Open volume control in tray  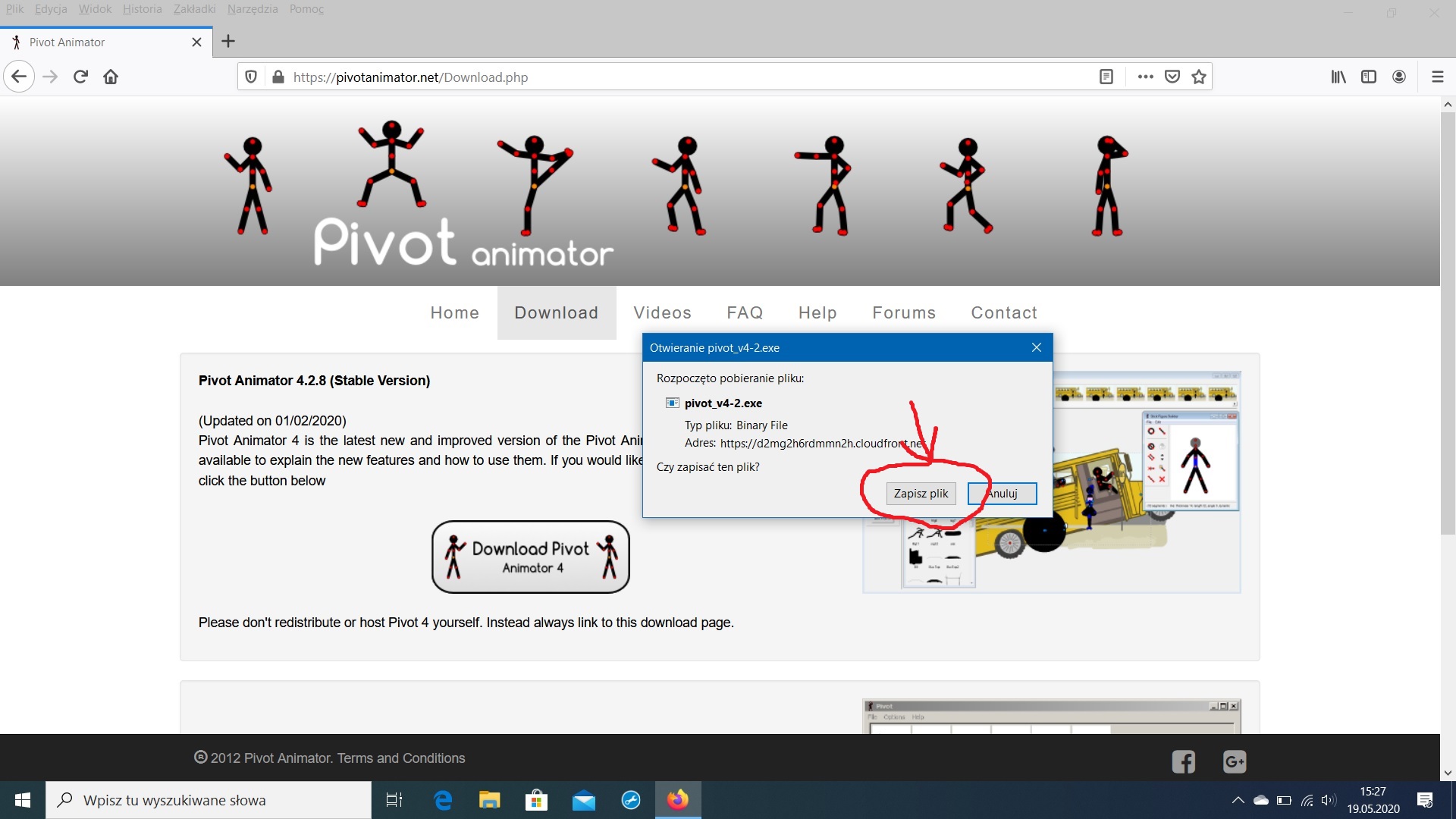tap(1329, 800)
